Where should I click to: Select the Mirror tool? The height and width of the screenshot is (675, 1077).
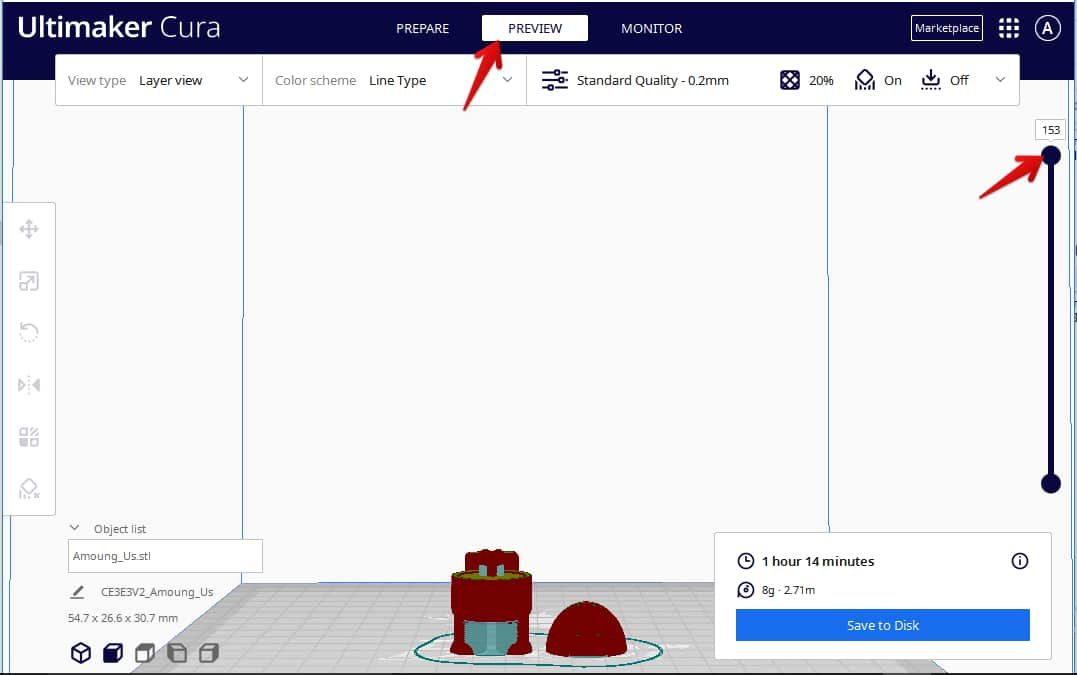coord(30,384)
